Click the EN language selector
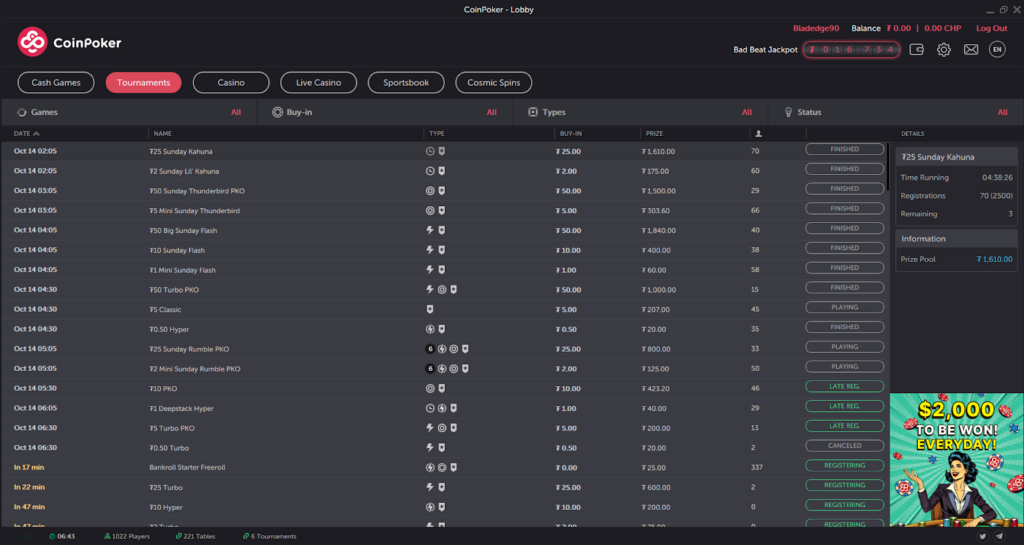This screenshot has height=545, width=1024. click(x=997, y=49)
